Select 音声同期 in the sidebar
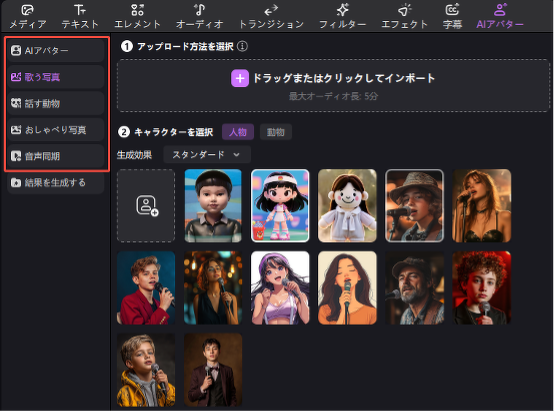 tap(56, 156)
